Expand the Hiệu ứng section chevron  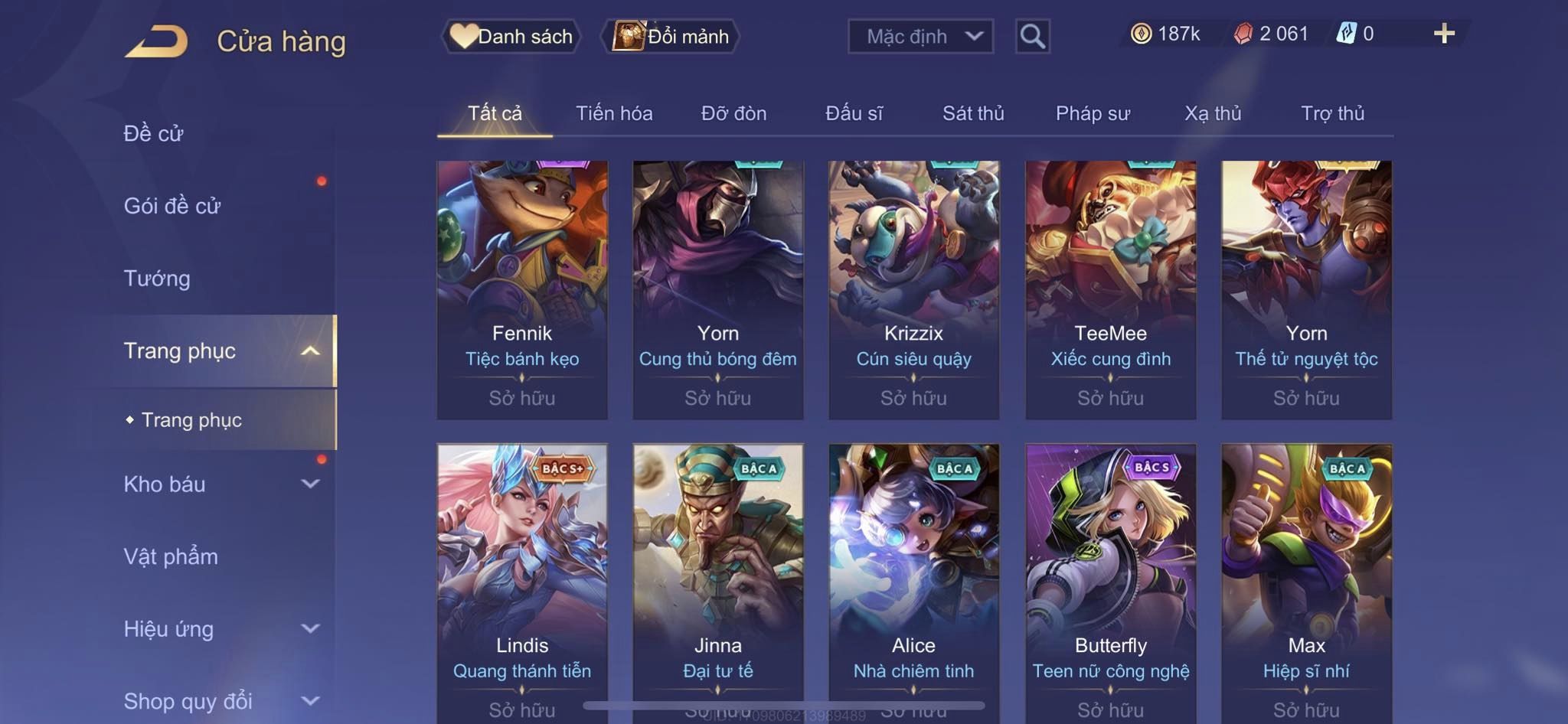pos(310,629)
